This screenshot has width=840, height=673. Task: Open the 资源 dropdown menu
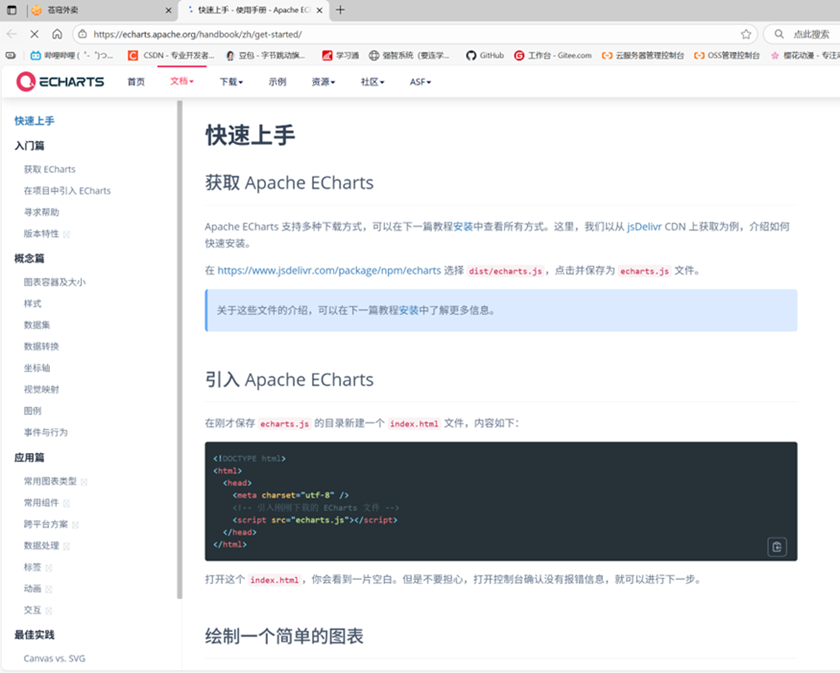[x=323, y=81]
